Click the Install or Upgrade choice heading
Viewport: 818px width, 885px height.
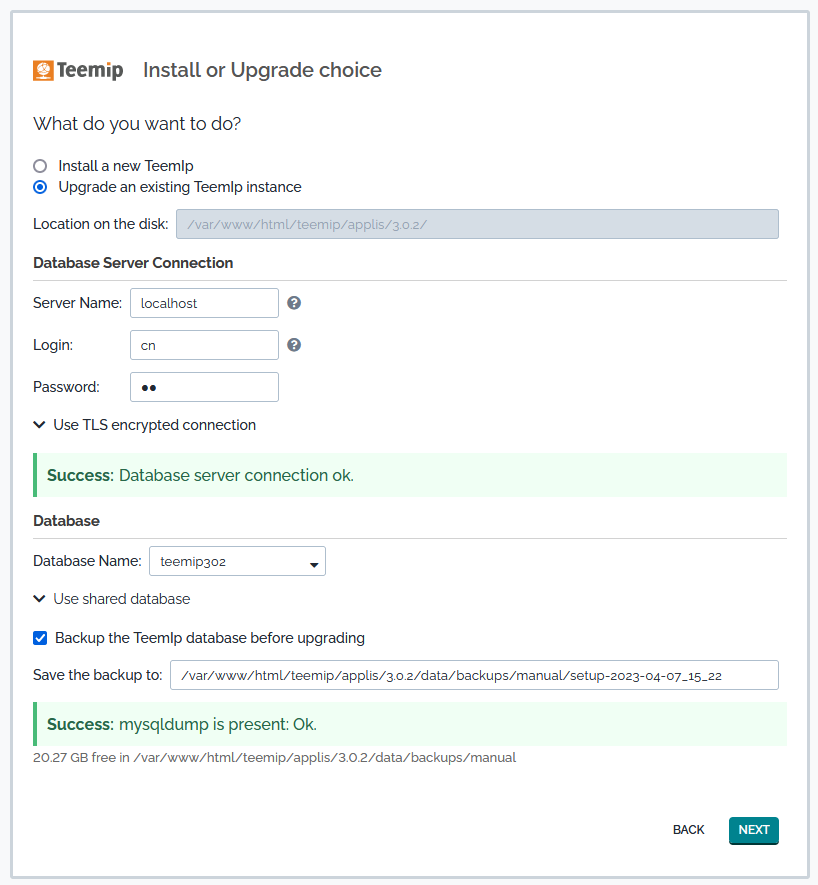(x=262, y=70)
